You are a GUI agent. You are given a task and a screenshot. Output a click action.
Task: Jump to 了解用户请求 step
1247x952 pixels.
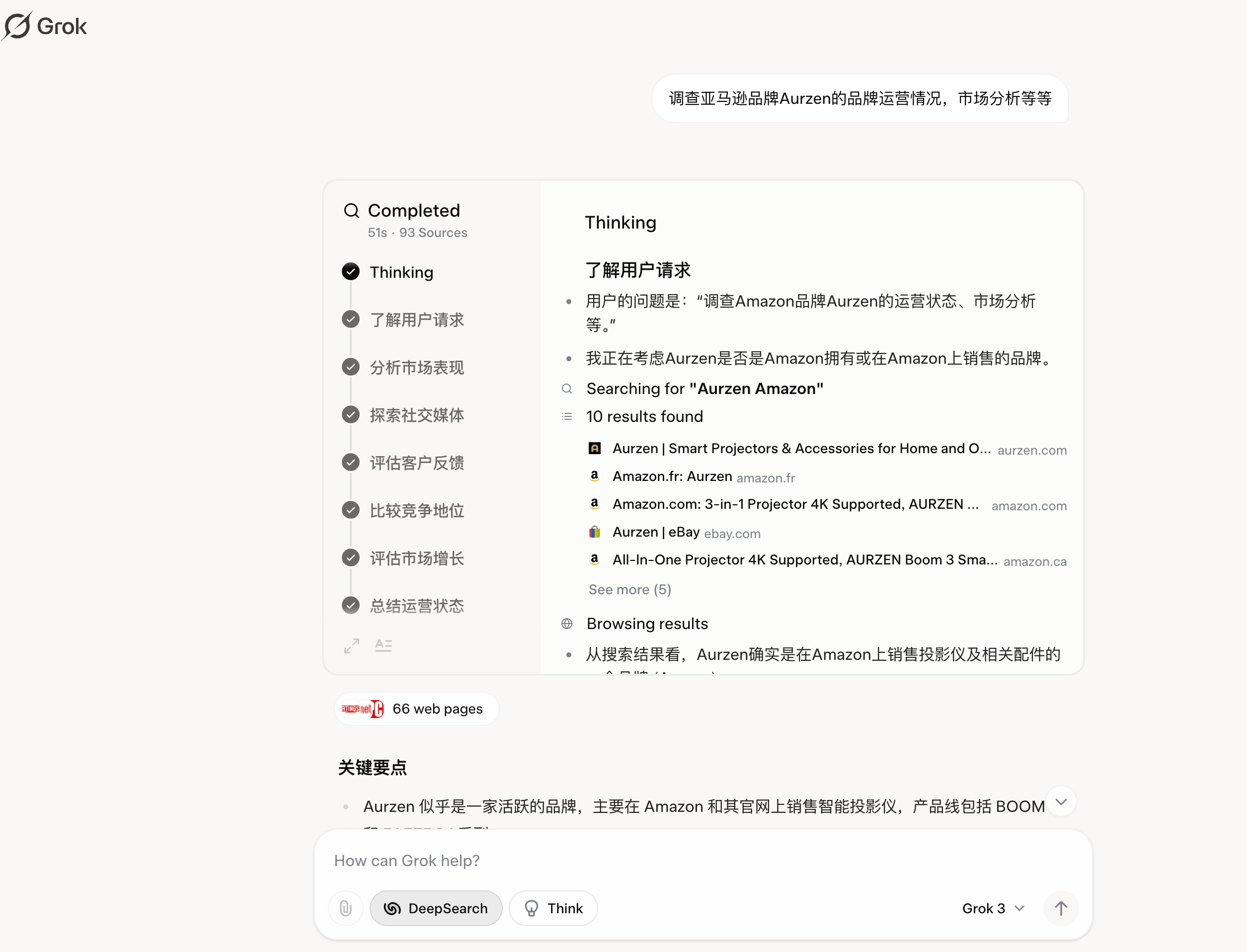point(417,319)
